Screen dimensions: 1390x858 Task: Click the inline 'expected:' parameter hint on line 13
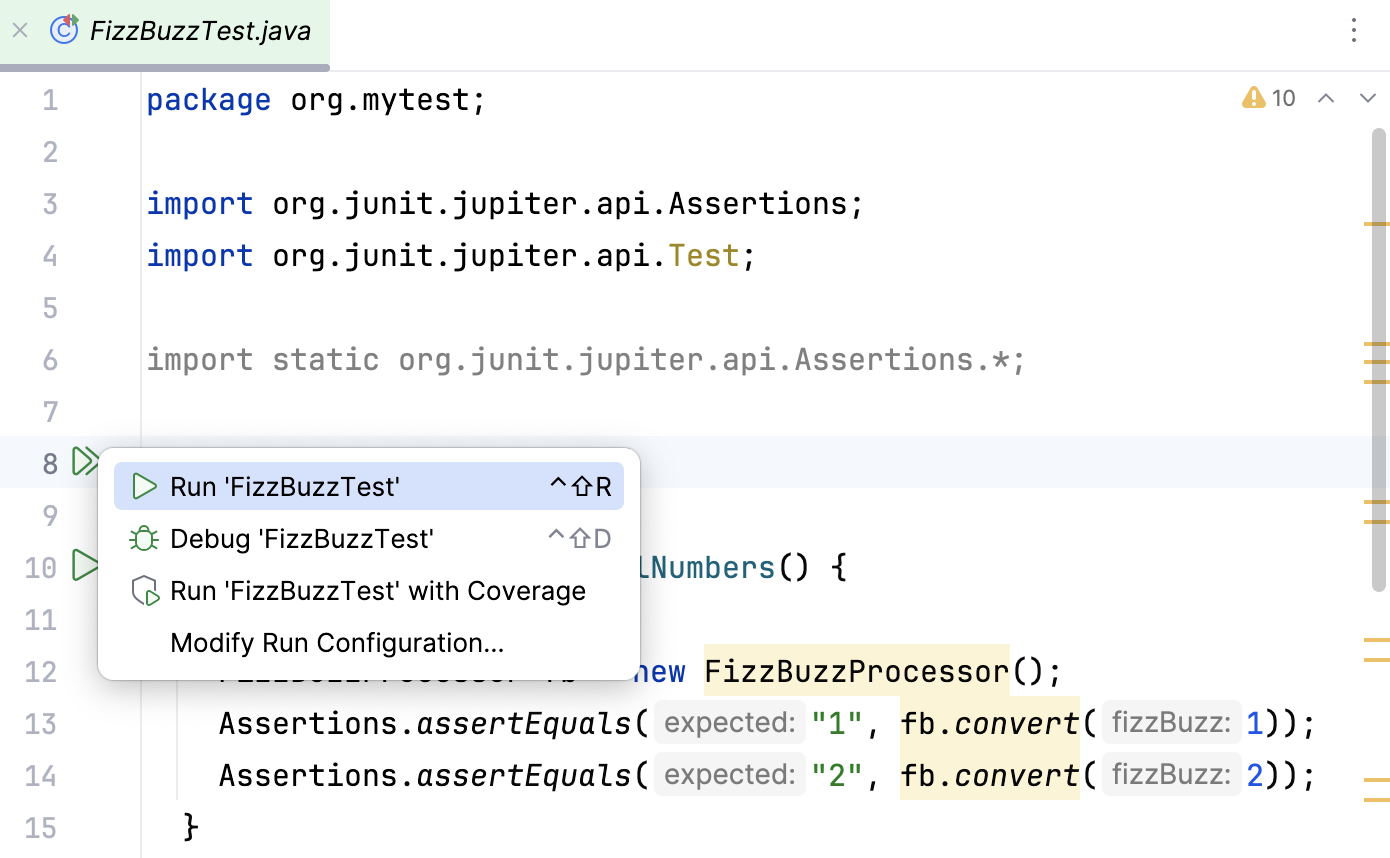(x=729, y=722)
